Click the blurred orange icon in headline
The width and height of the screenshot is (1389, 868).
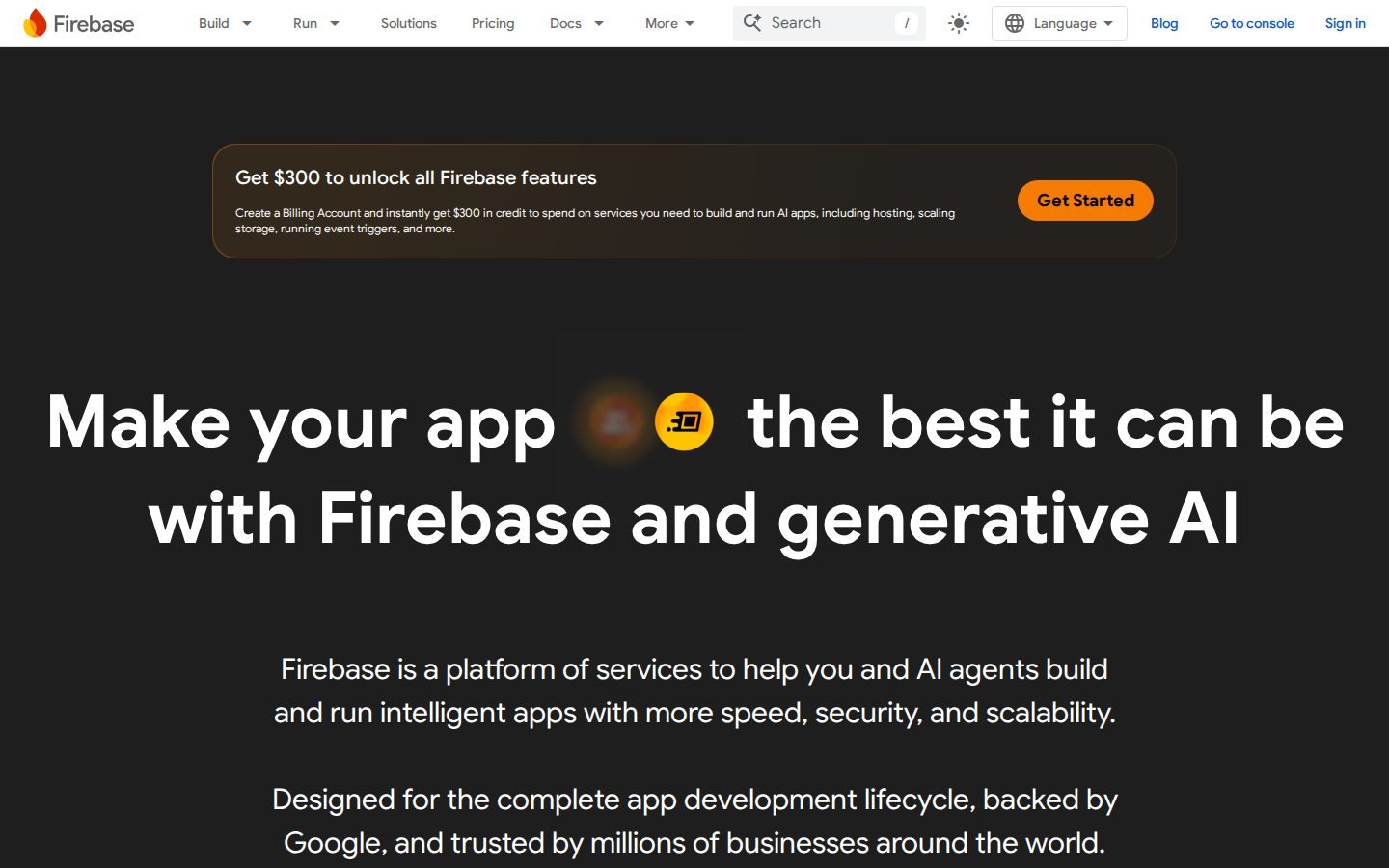pos(615,421)
